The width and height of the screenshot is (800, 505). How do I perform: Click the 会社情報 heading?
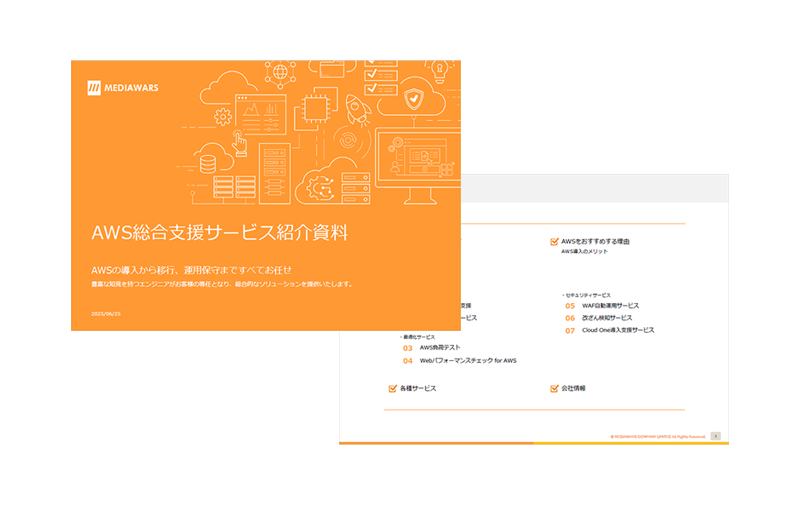(573, 388)
